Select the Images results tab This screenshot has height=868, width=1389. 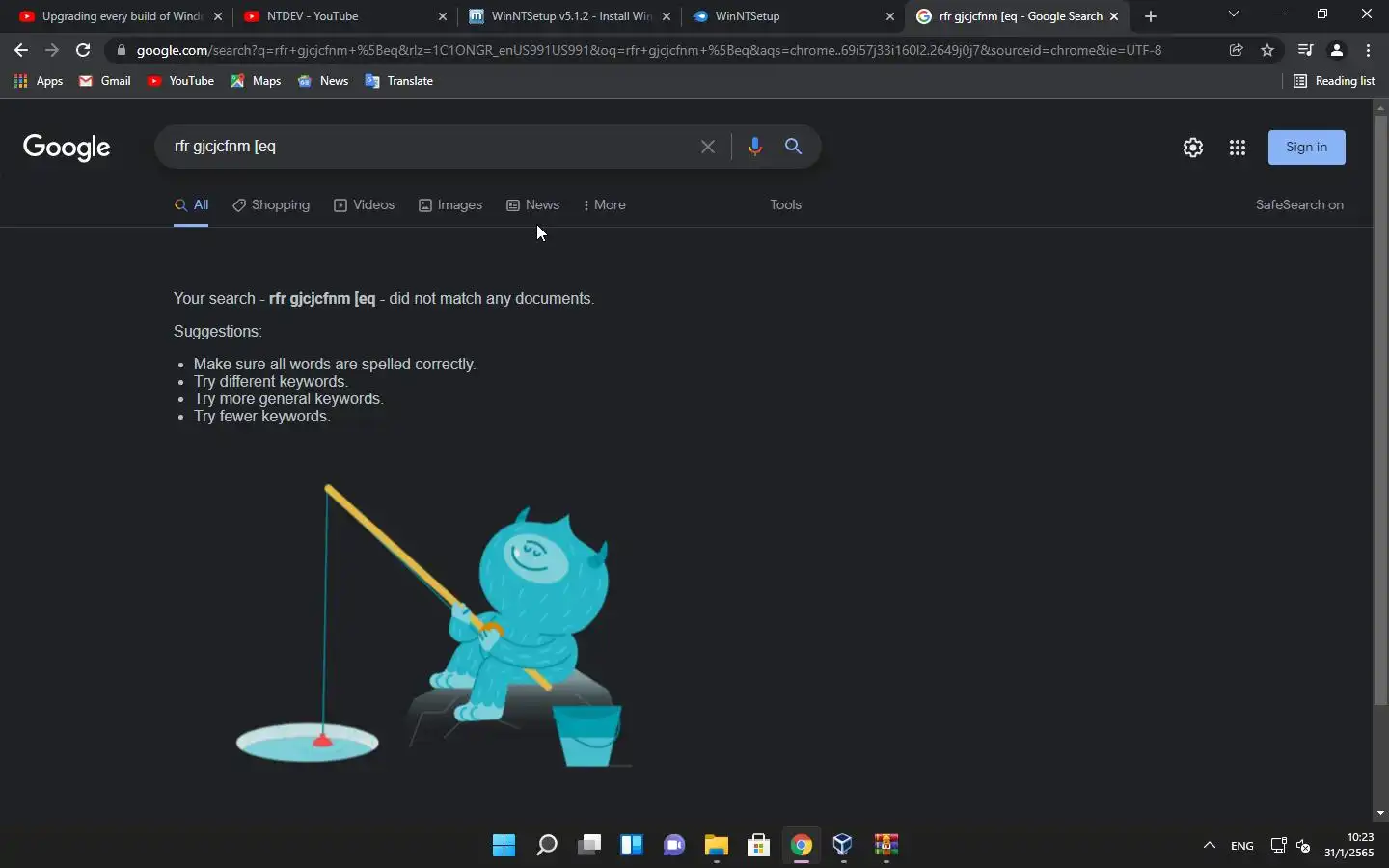[x=450, y=205]
